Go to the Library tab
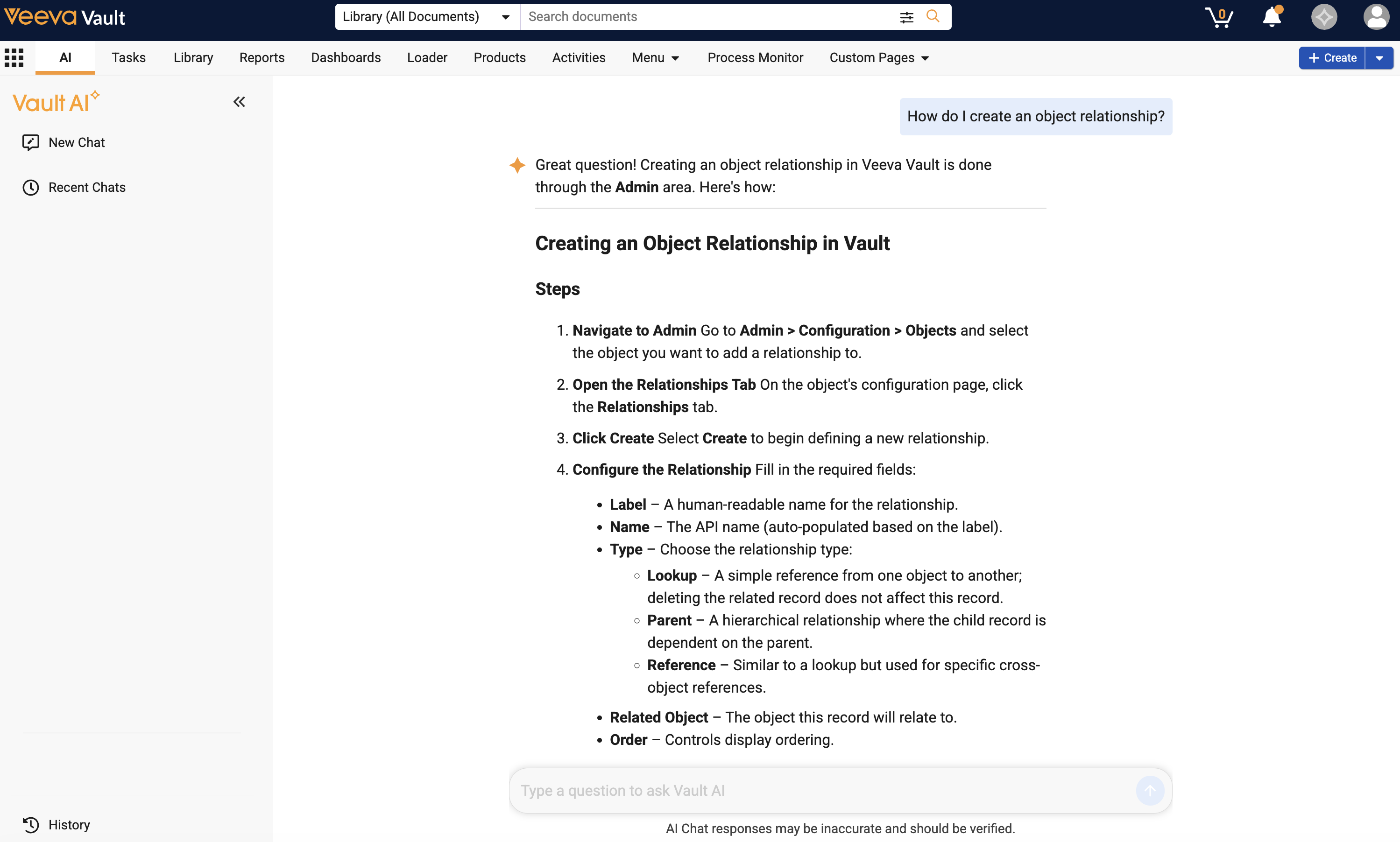Viewport: 1400px width, 842px height. [193, 58]
